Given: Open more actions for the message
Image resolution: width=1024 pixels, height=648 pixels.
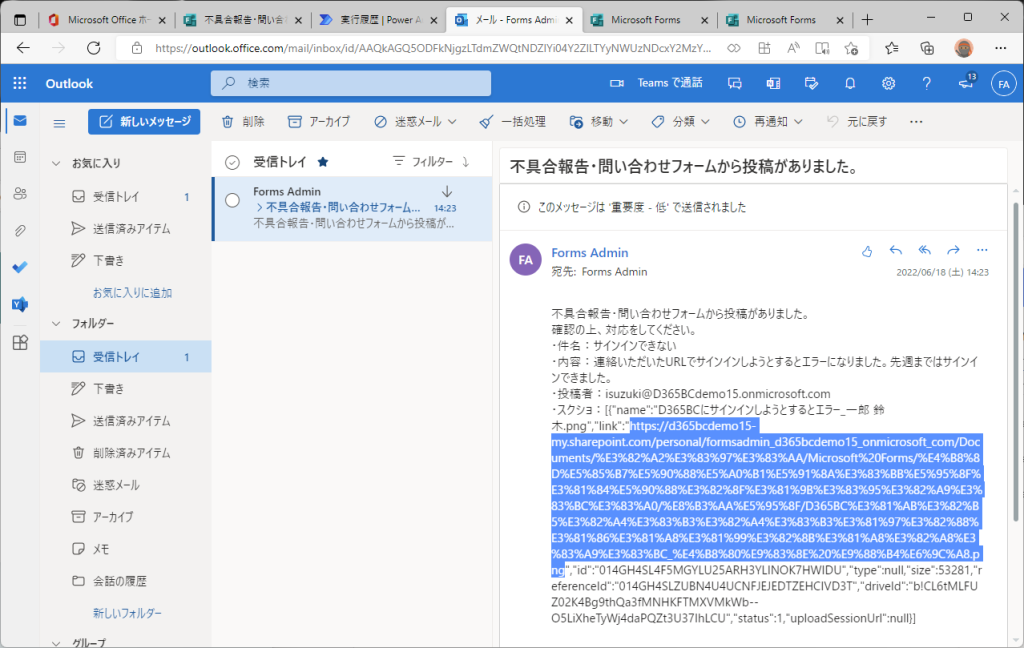Looking at the screenshot, I should 982,251.
